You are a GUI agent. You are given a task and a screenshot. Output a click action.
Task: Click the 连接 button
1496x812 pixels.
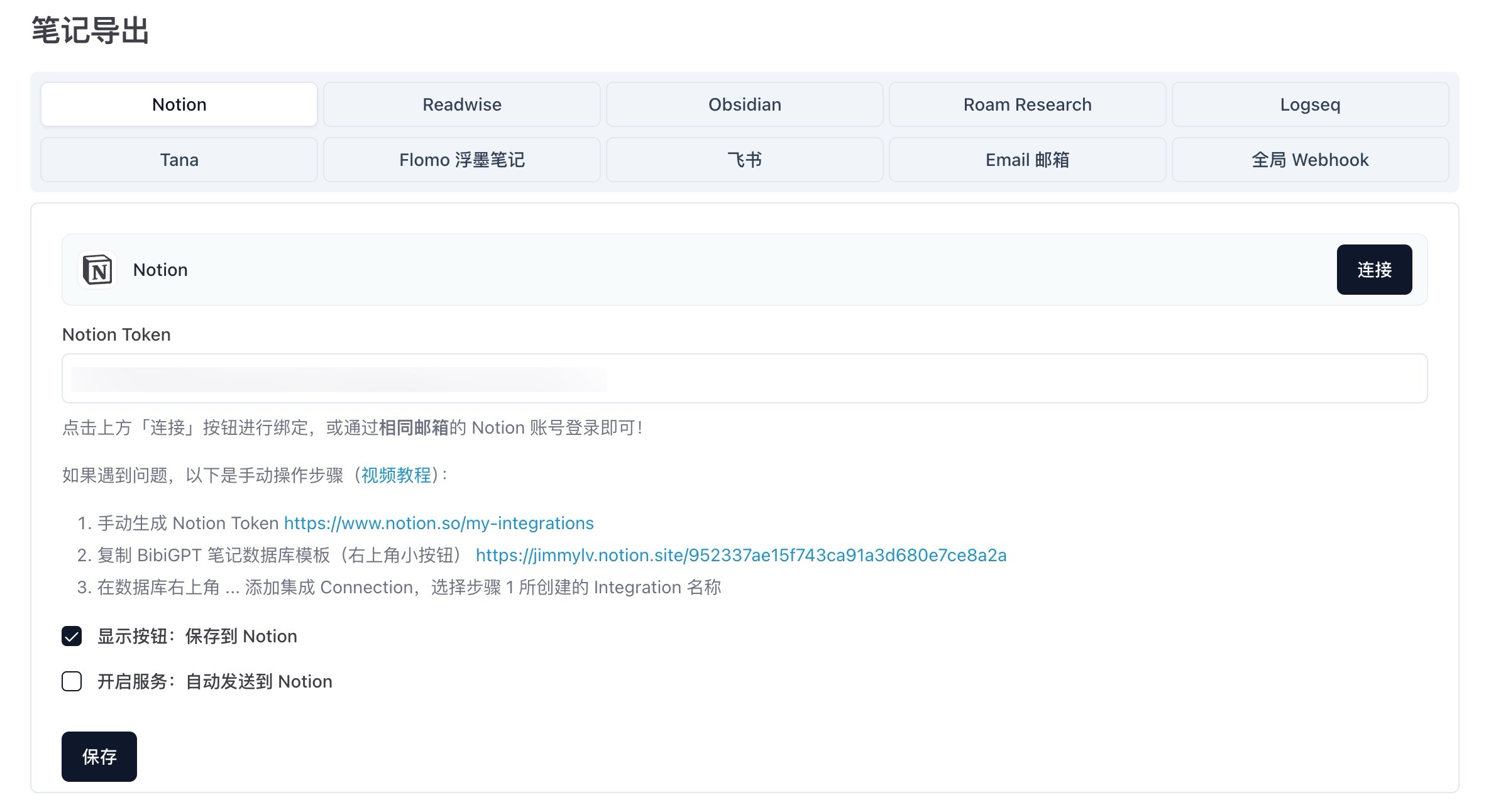1374,270
